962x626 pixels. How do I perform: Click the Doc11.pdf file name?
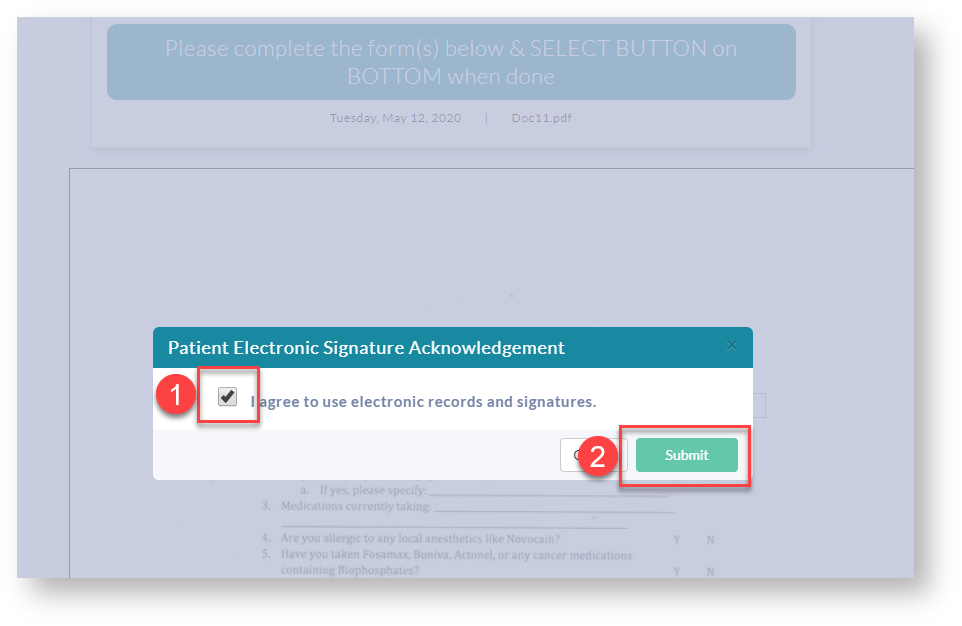click(x=541, y=118)
